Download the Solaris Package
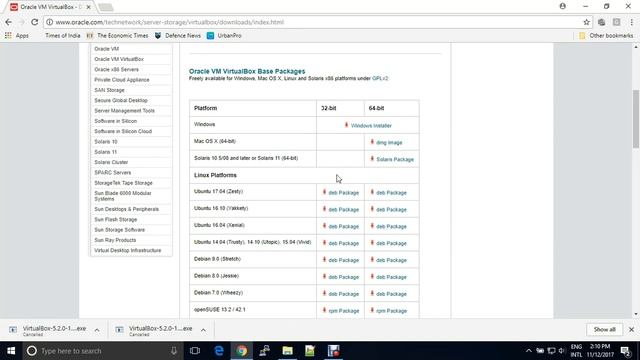Viewport: 640px width, 360px height. point(395,159)
